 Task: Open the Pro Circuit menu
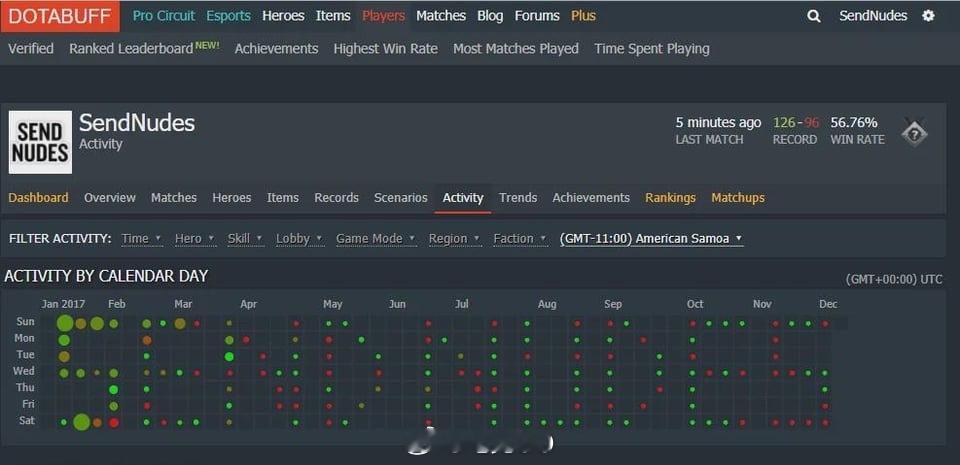tap(164, 16)
